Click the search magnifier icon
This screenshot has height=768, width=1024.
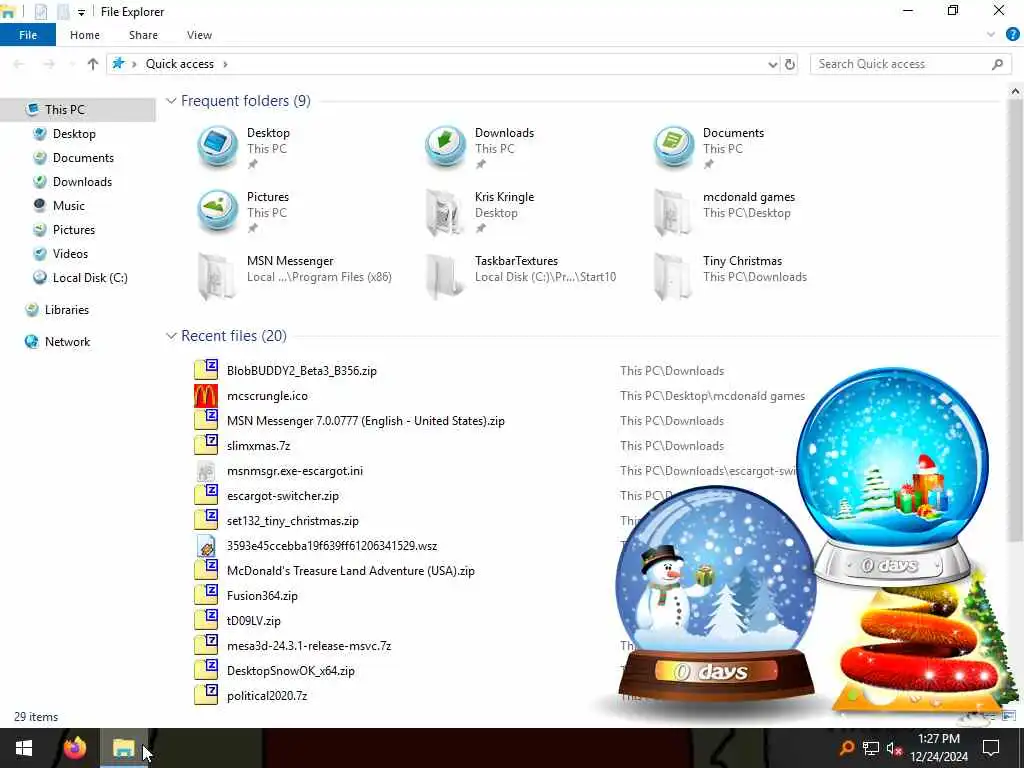pos(997,64)
